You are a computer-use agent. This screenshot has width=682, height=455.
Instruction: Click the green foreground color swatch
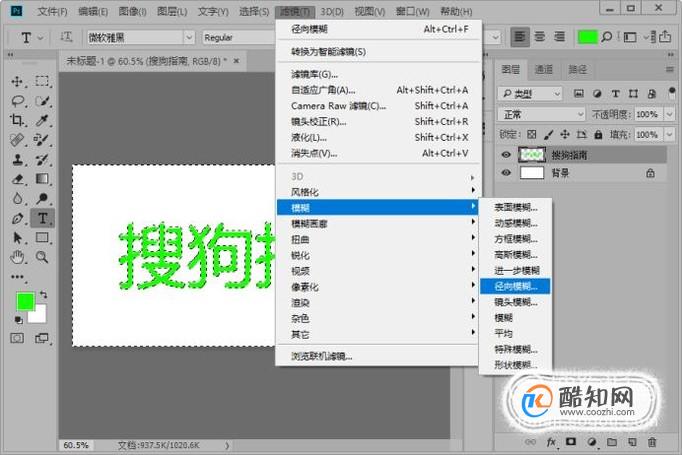[24, 301]
